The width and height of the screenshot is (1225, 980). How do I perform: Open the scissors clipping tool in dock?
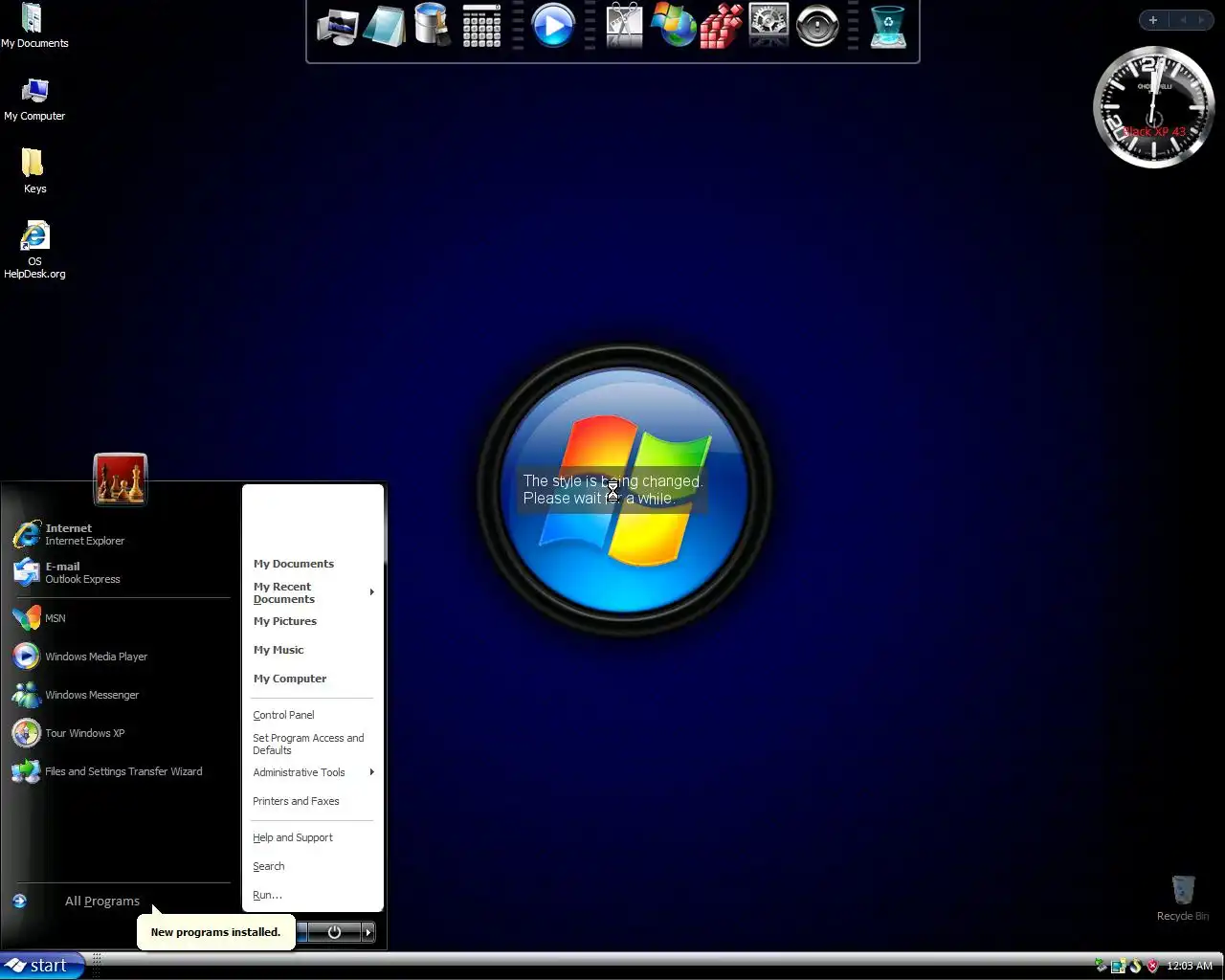coord(624,26)
